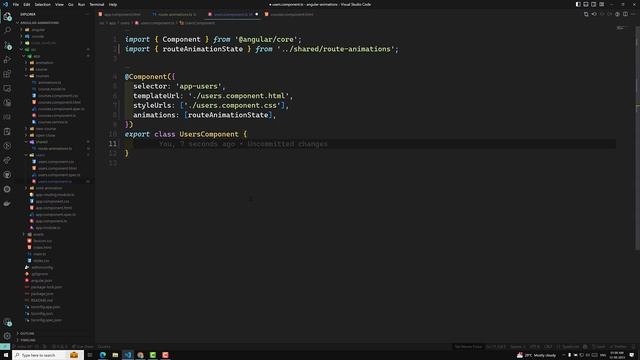This screenshot has width=640, height=360.
Task: Click the taskbar search box
Action: click(x=48, y=355)
